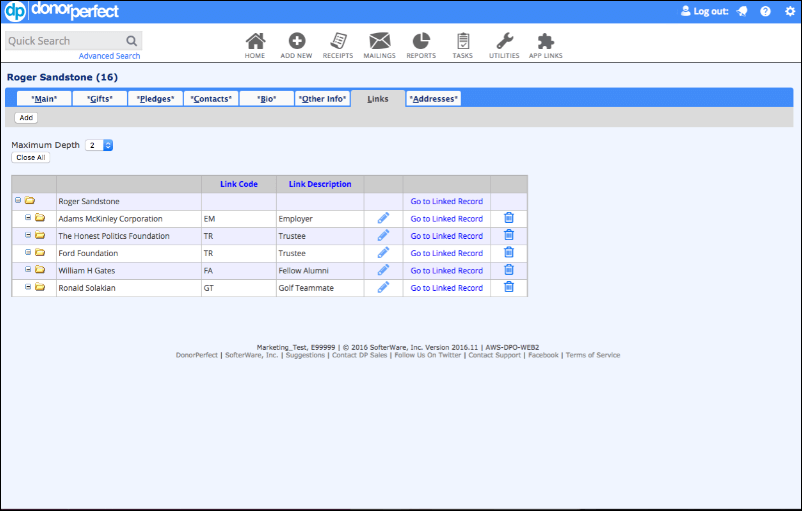Select the Fellow Alumni description cell
This screenshot has width=802, height=511.
coord(320,271)
